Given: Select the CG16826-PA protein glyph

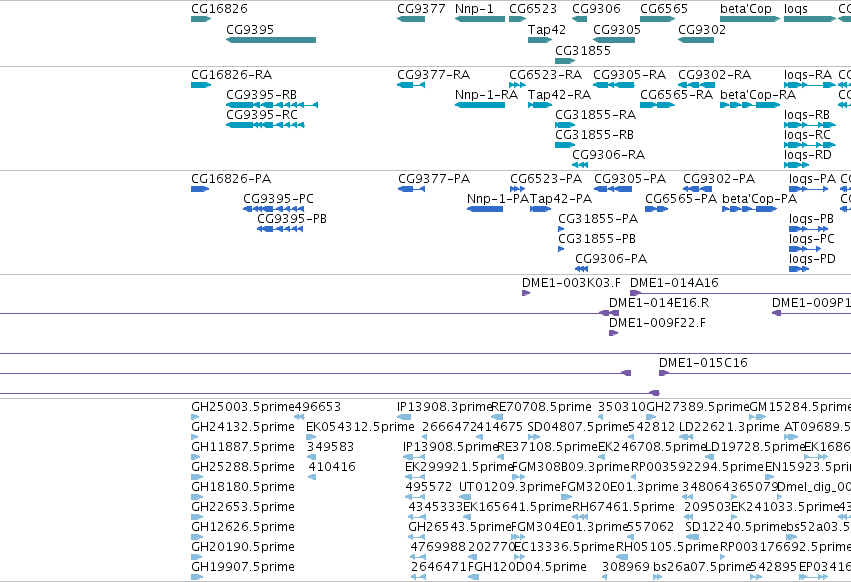Looking at the screenshot, I should [200, 189].
